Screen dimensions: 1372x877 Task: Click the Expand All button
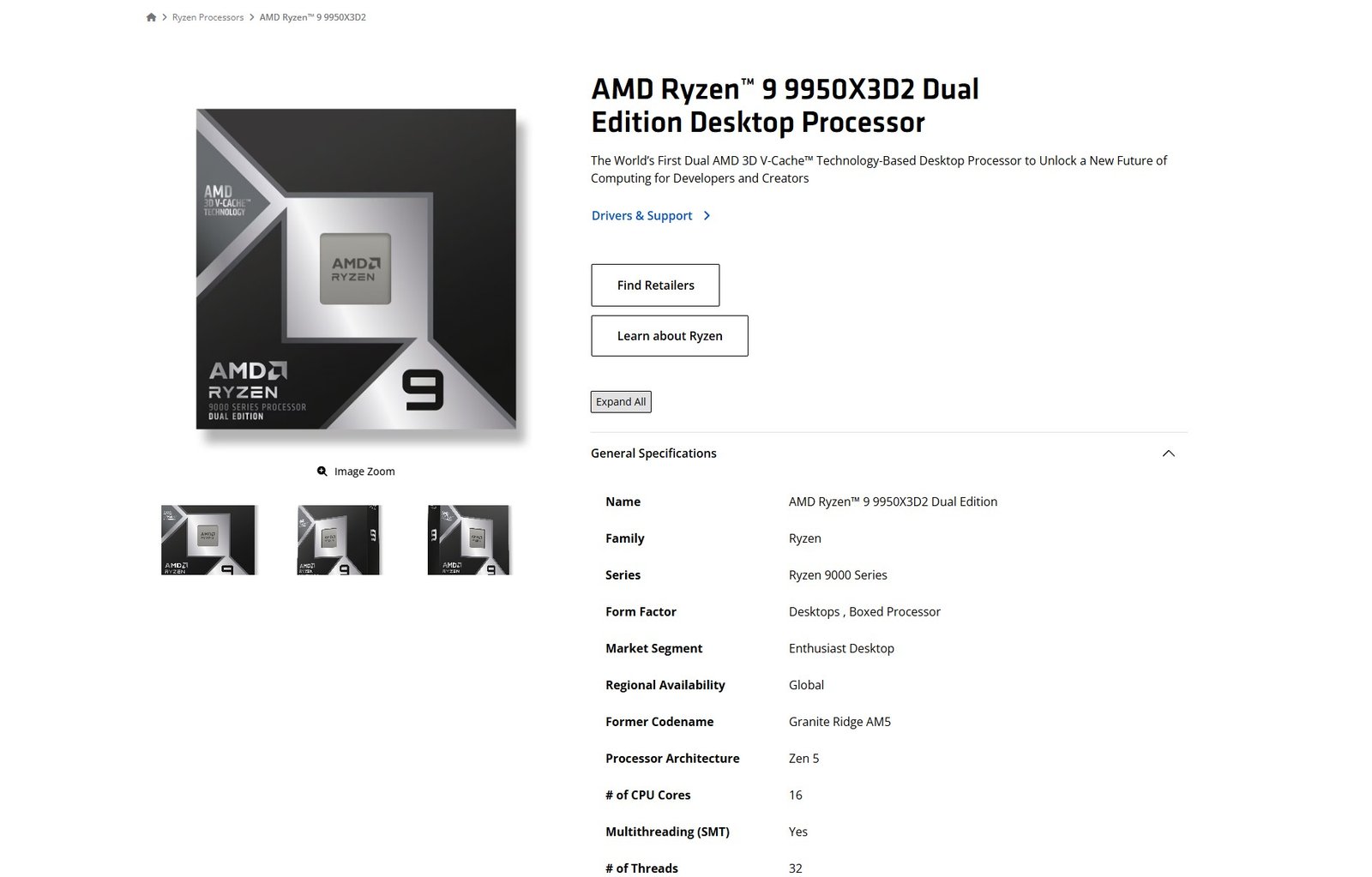tap(621, 402)
